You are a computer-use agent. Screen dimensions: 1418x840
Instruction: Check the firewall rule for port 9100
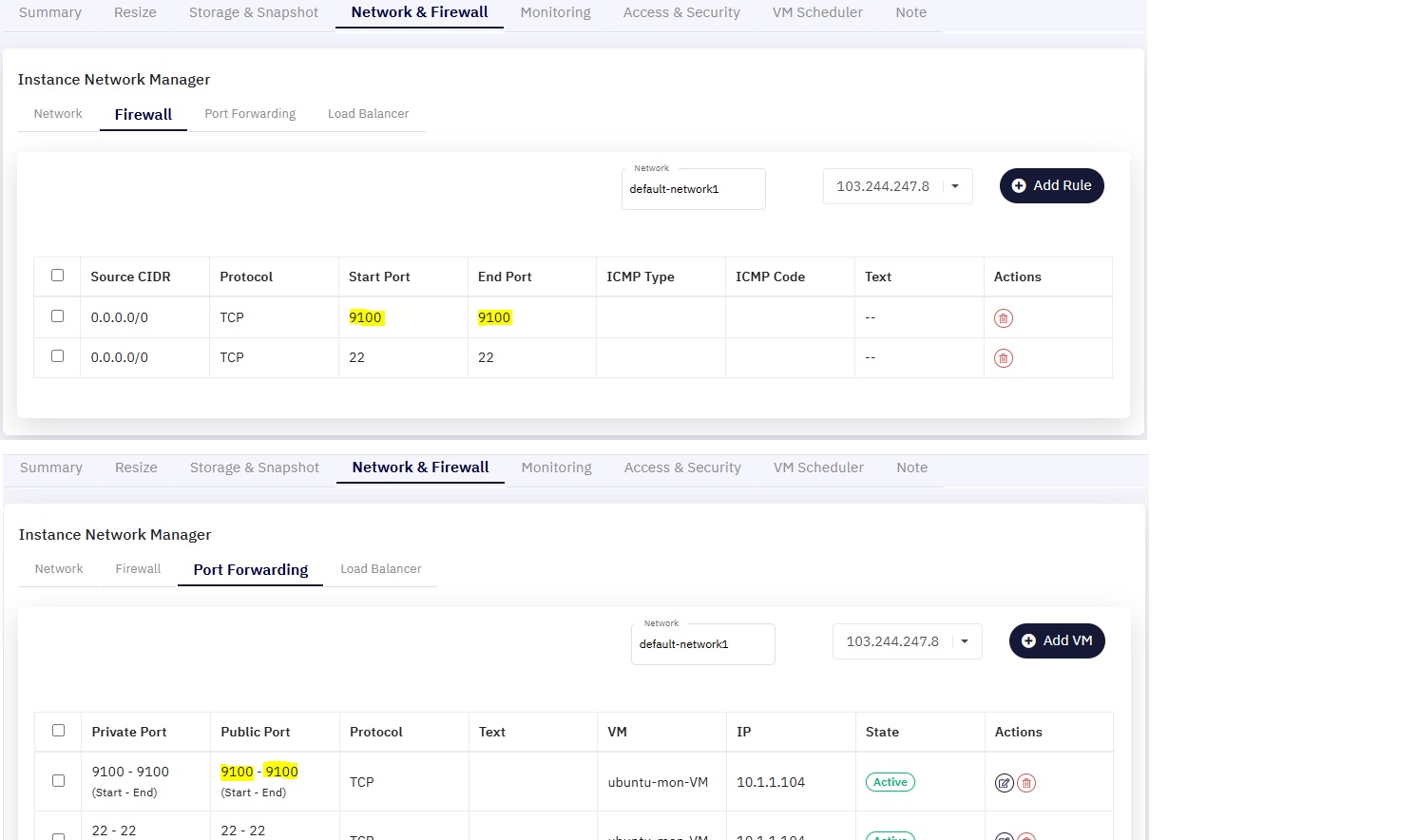click(57, 316)
